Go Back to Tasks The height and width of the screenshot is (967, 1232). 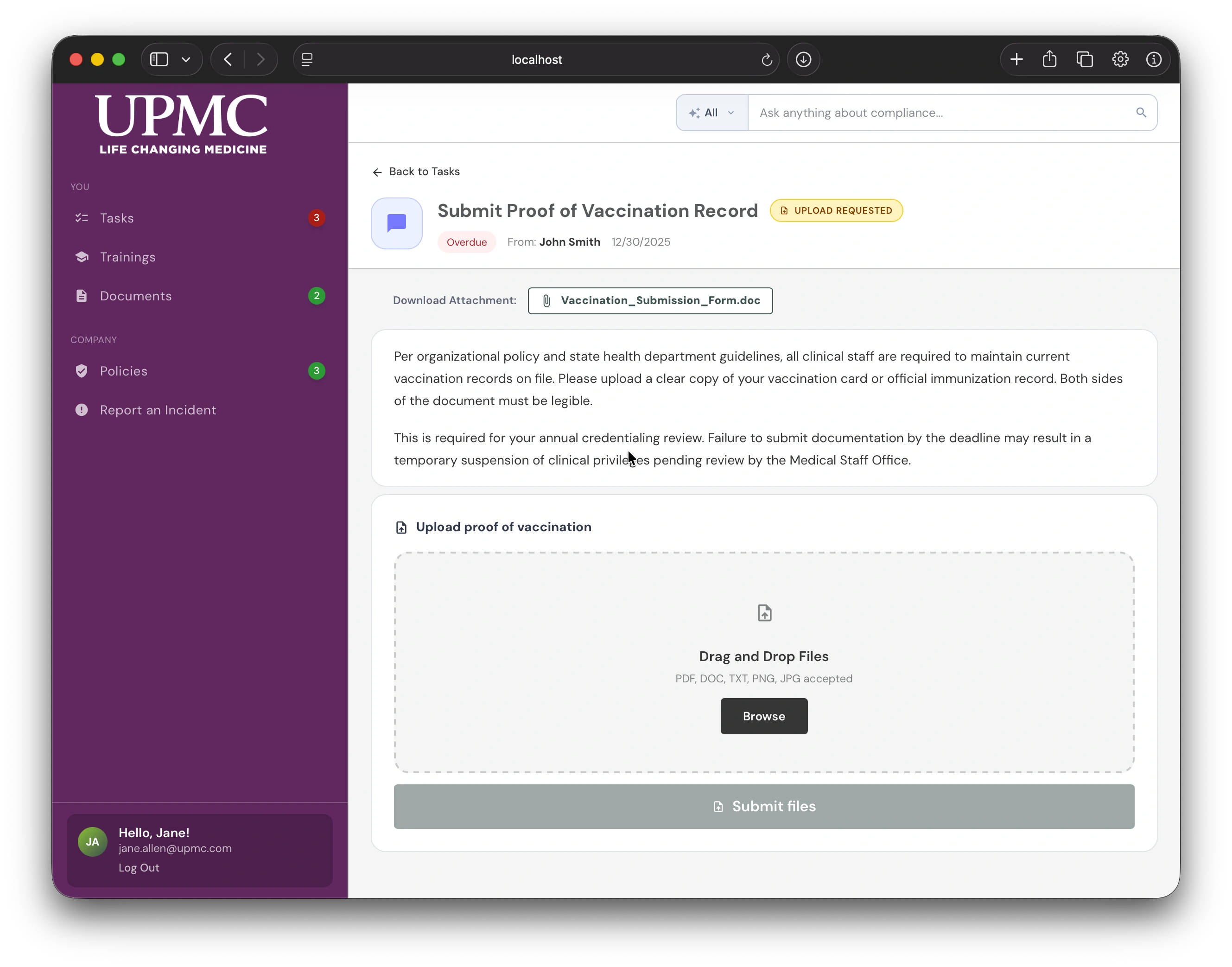point(416,172)
